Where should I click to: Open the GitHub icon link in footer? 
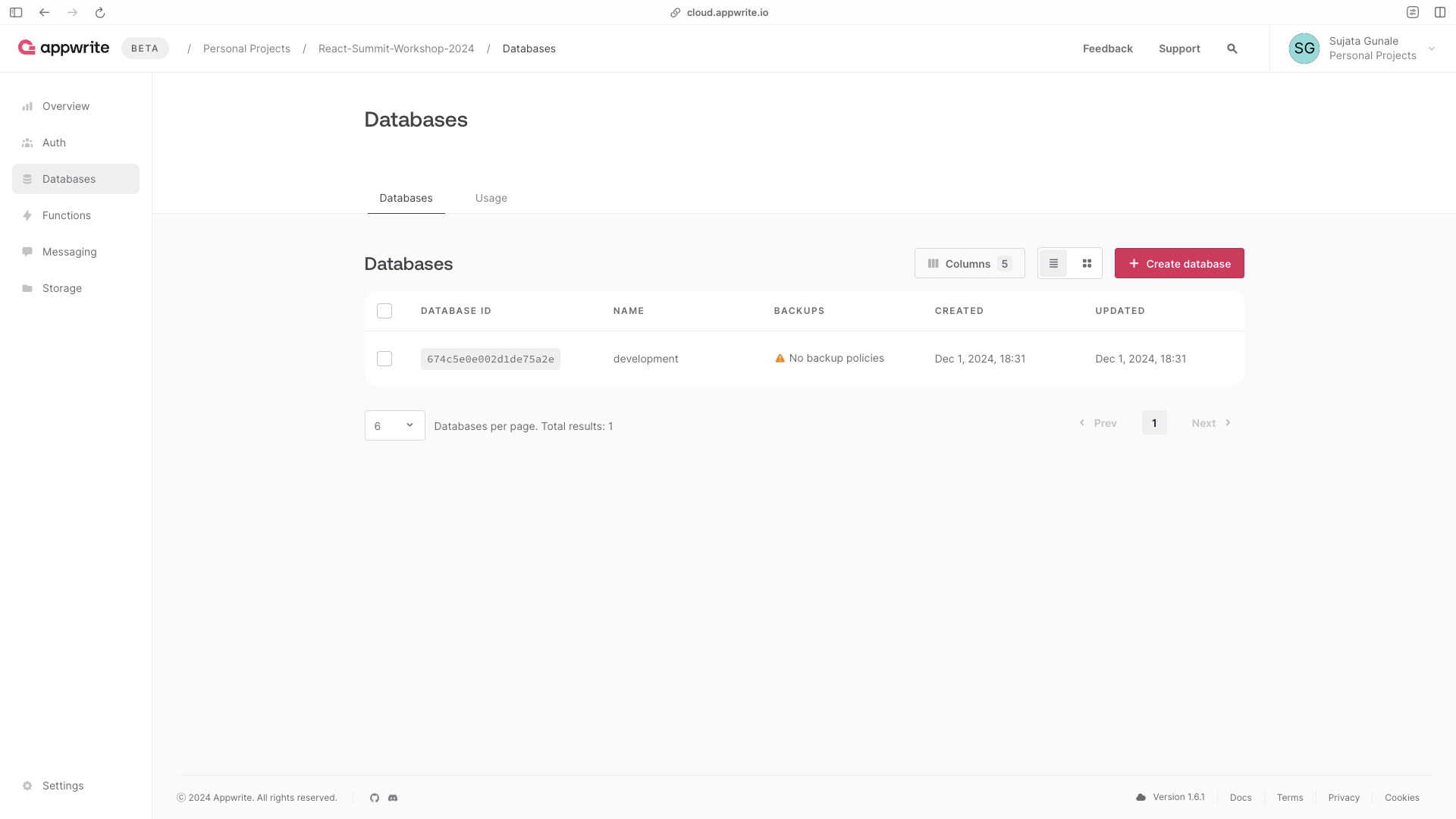[375, 798]
